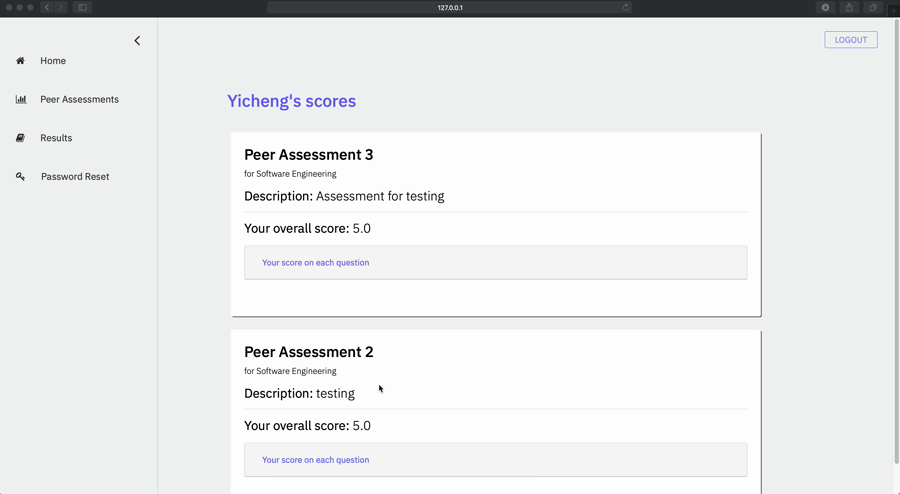Click browser back navigation arrow
900x494 pixels.
click(47, 7)
